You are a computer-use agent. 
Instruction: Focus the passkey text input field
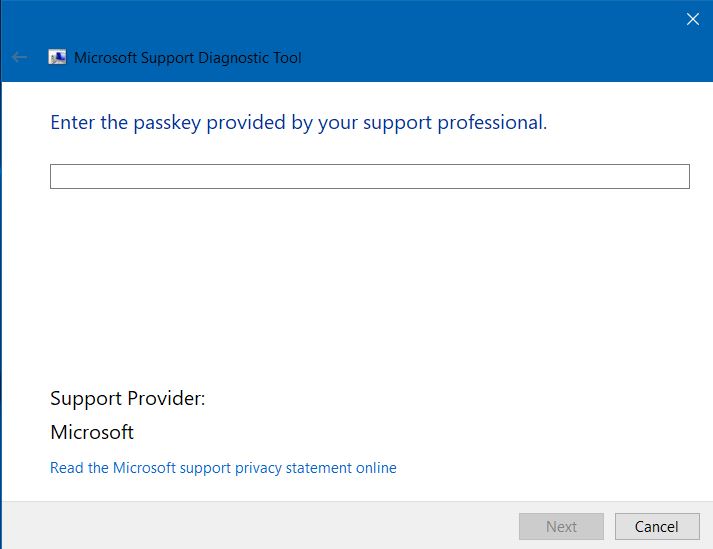click(370, 176)
